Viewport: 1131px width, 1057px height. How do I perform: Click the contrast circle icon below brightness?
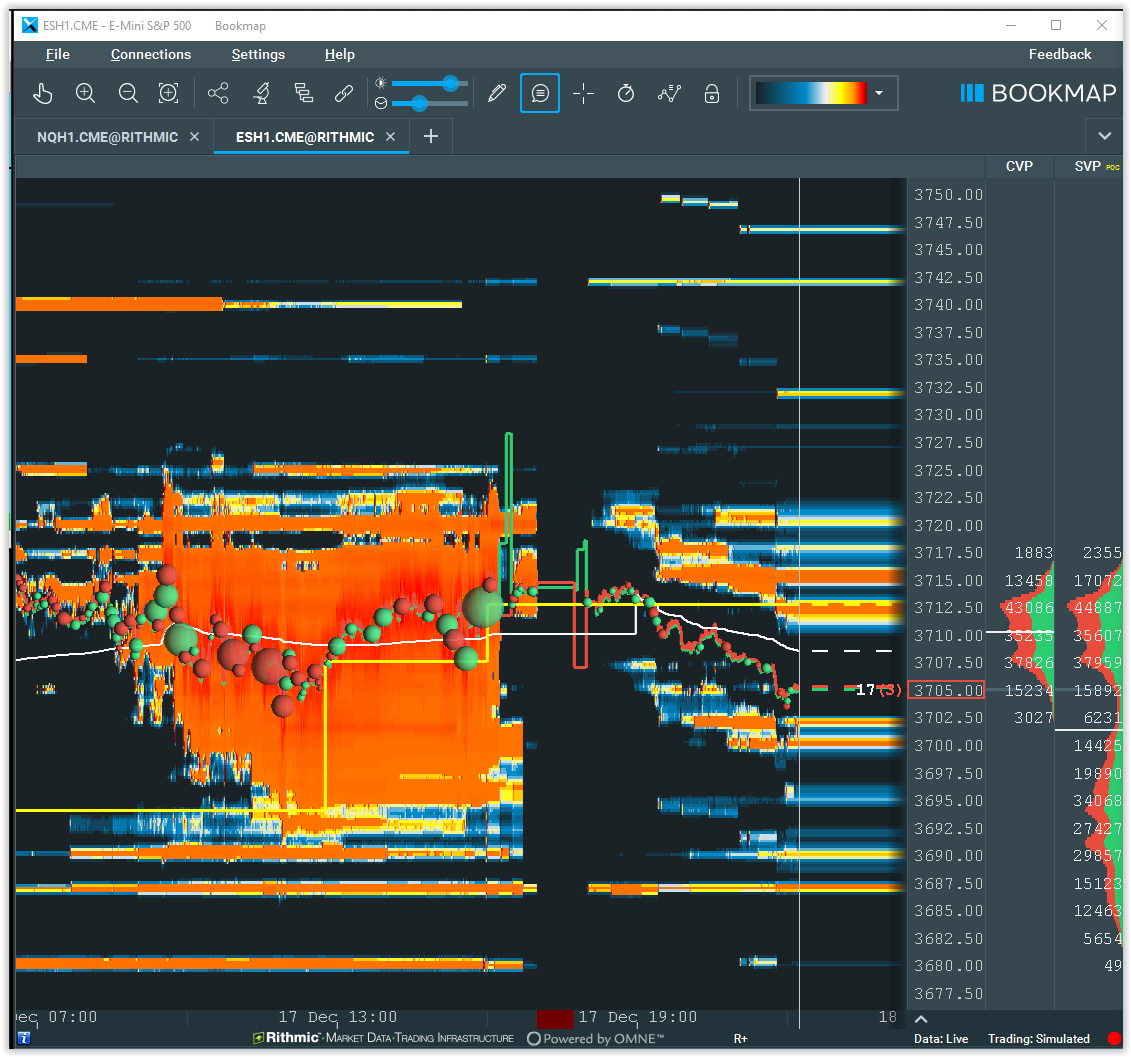pos(381,103)
